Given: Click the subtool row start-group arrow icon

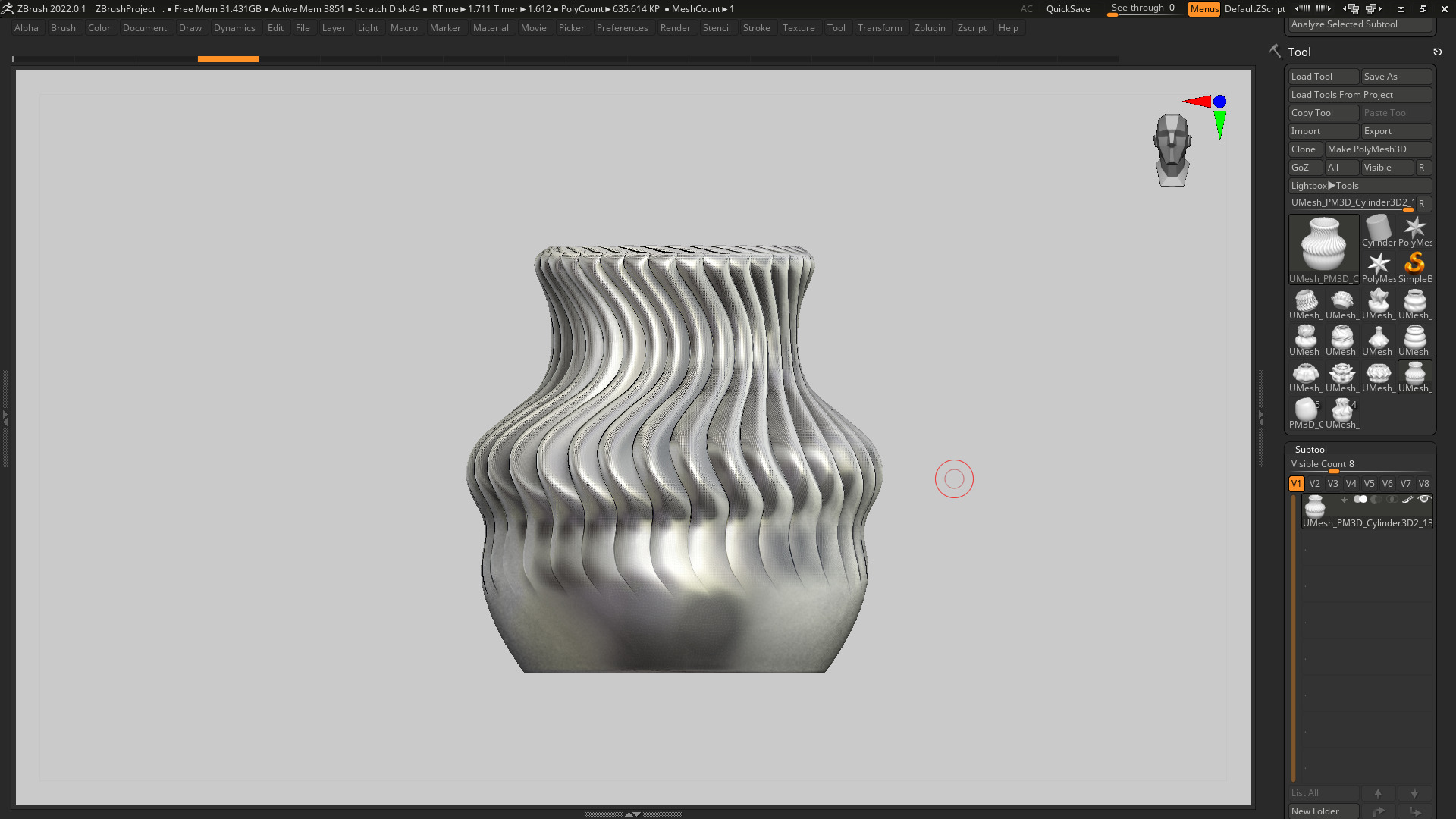Looking at the screenshot, I should pyautogui.click(x=1344, y=499).
